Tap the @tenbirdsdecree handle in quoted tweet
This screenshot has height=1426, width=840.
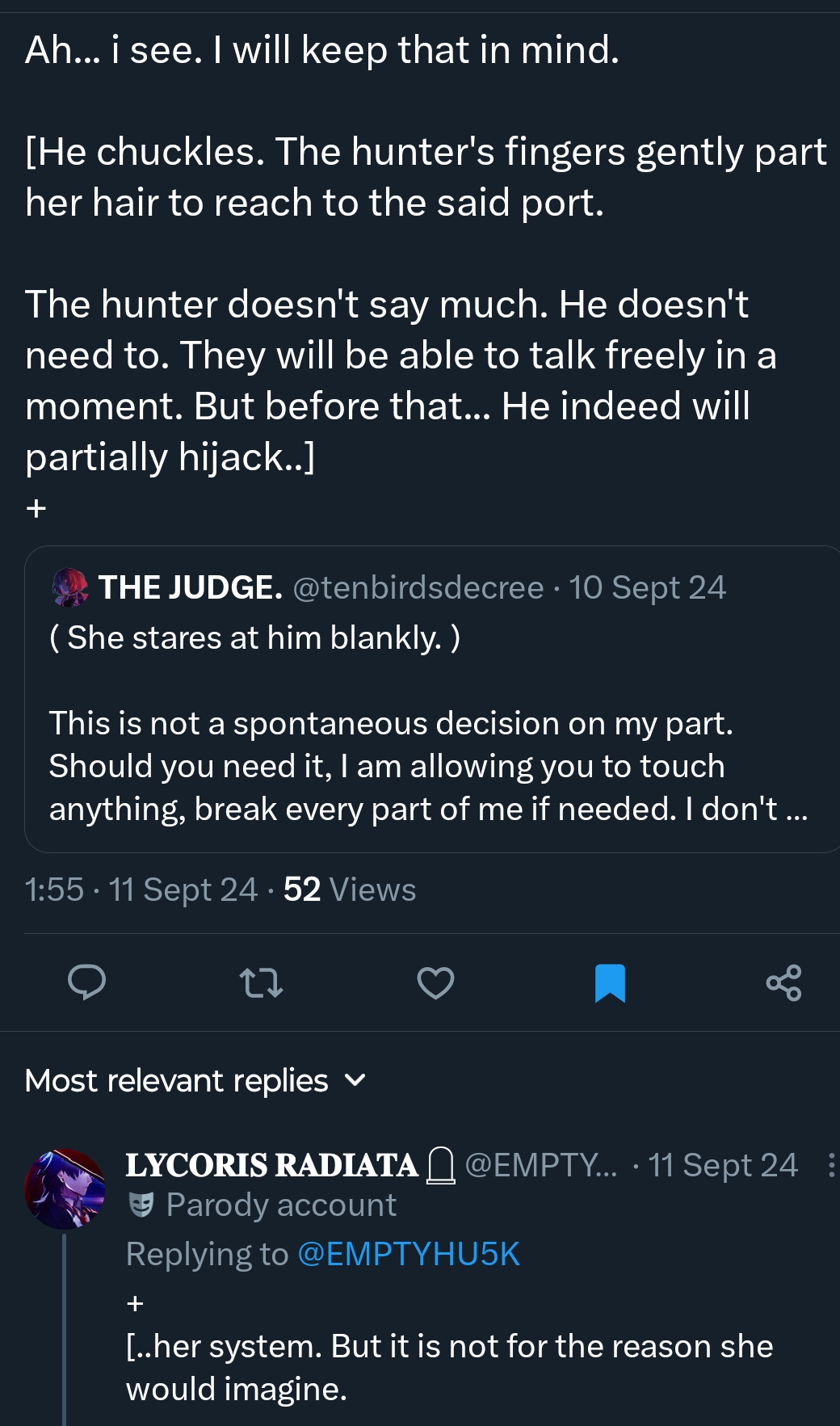click(x=418, y=587)
